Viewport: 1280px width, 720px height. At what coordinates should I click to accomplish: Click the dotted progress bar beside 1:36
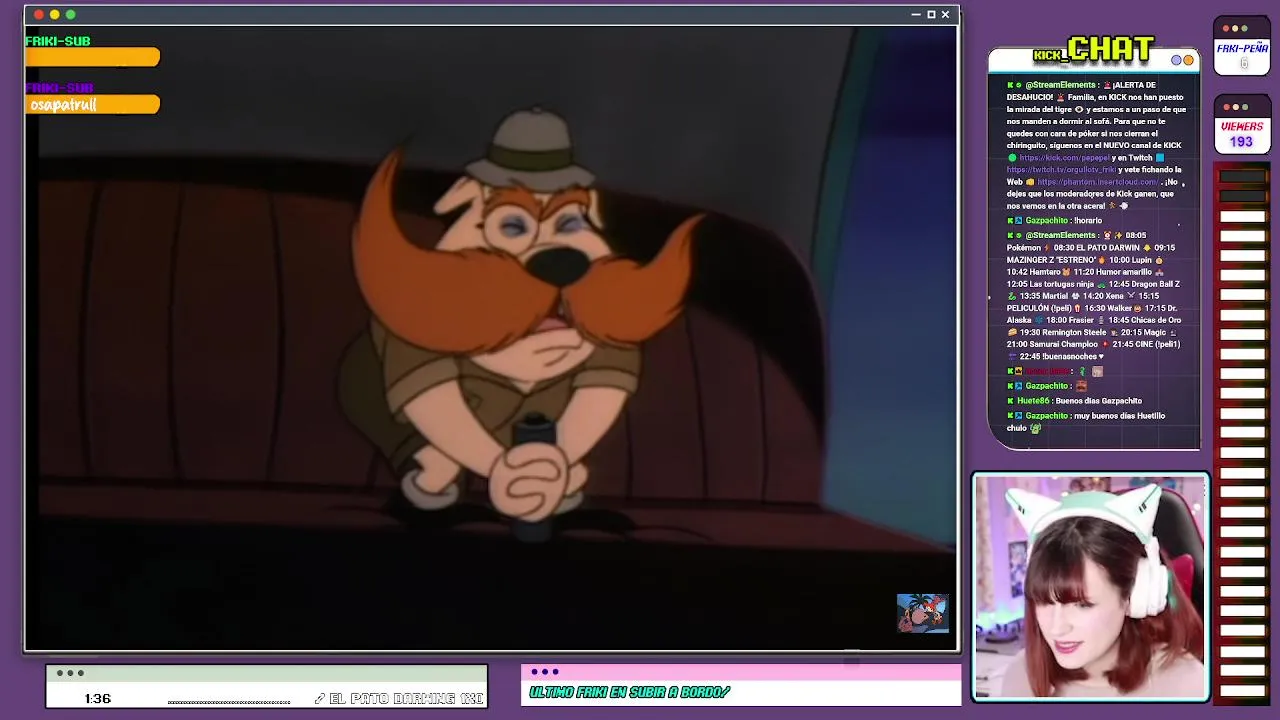pos(229,702)
